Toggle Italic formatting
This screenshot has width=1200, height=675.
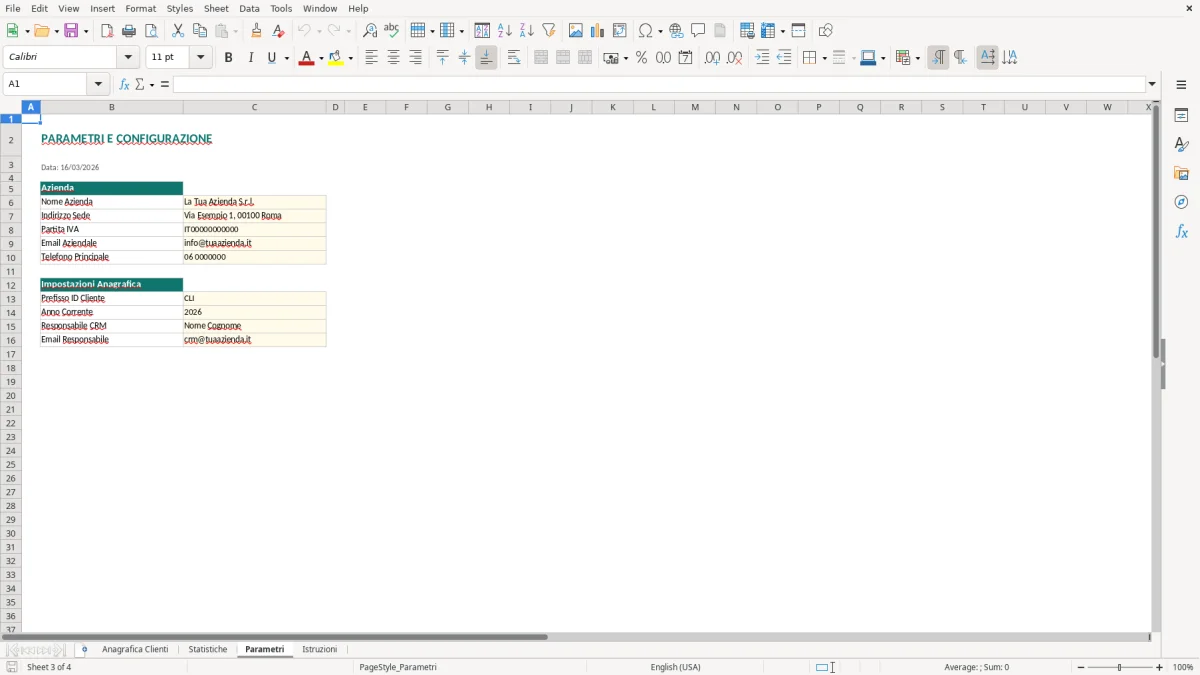251,58
